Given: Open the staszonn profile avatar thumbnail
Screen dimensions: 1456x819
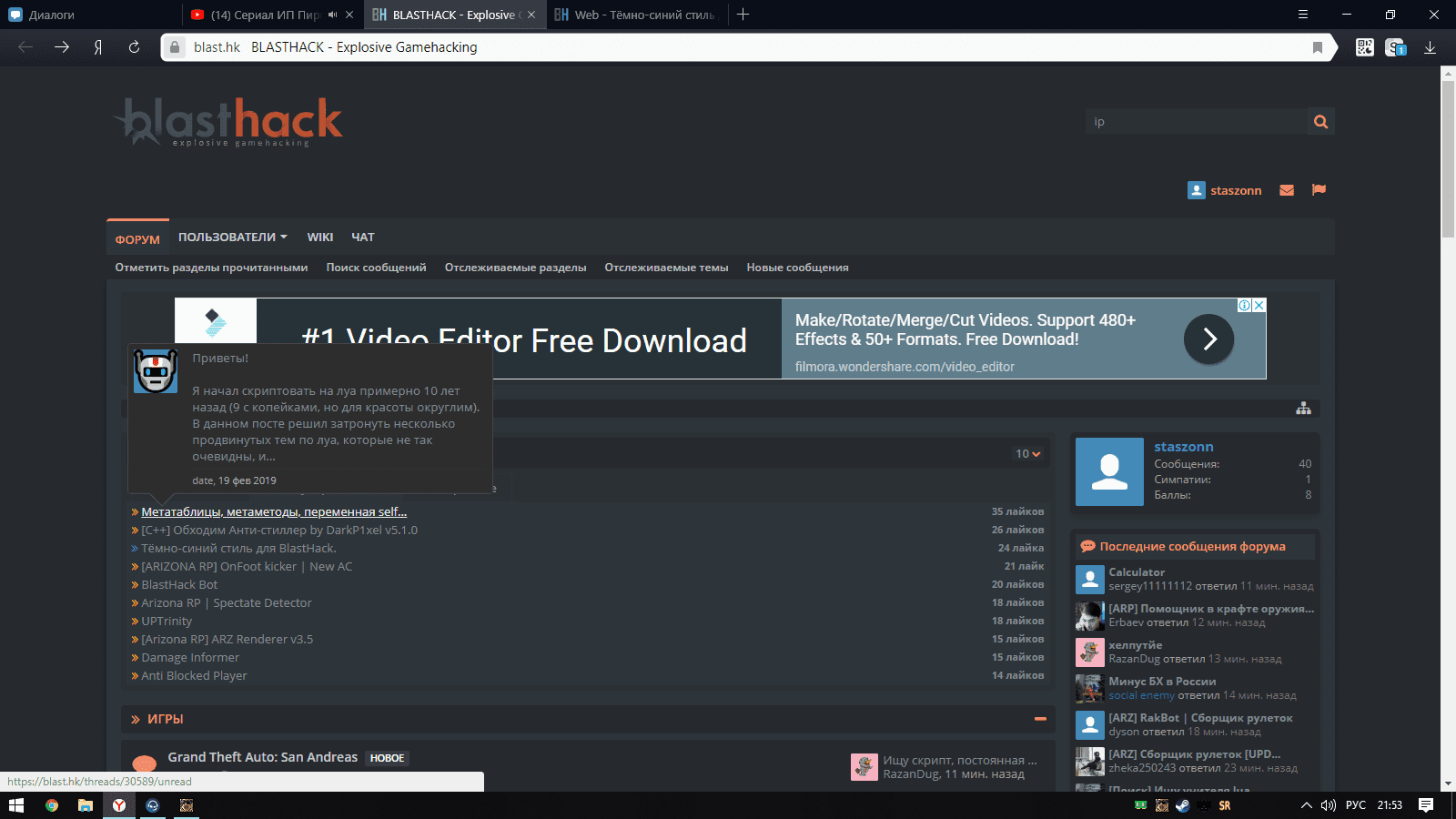Looking at the screenshot, I should [x=1109, y=471].
